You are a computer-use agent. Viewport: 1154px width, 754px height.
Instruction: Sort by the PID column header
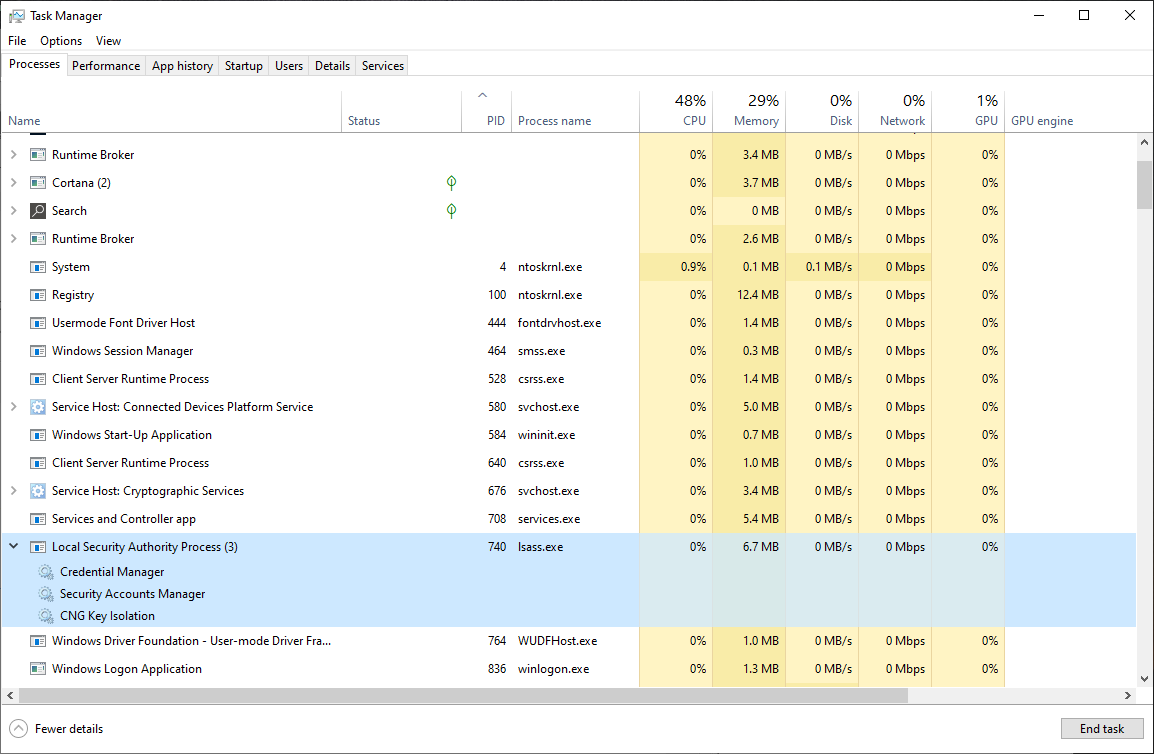[x=486, y=110]
